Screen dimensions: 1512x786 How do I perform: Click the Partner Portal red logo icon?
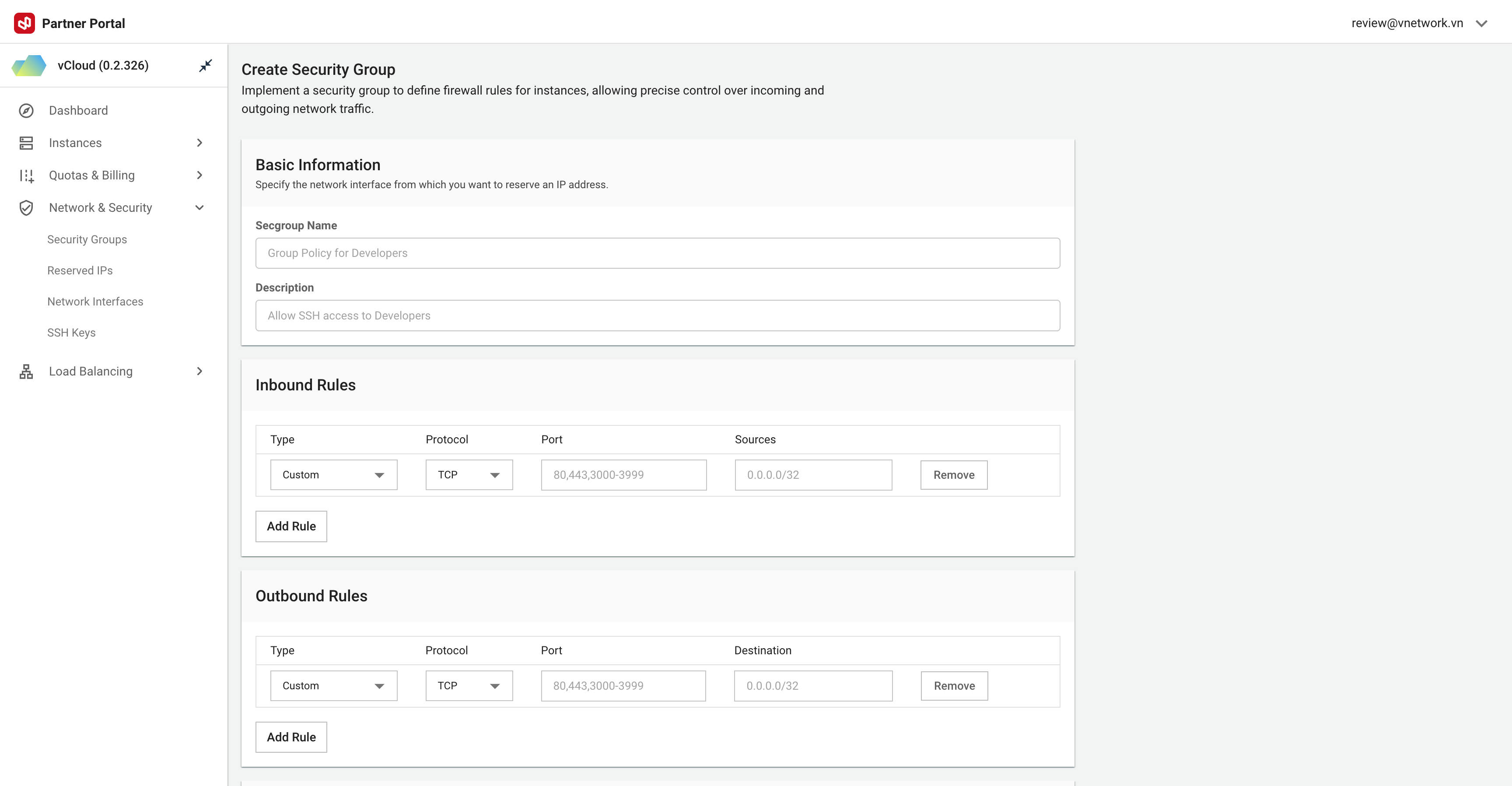coord(24,23)
